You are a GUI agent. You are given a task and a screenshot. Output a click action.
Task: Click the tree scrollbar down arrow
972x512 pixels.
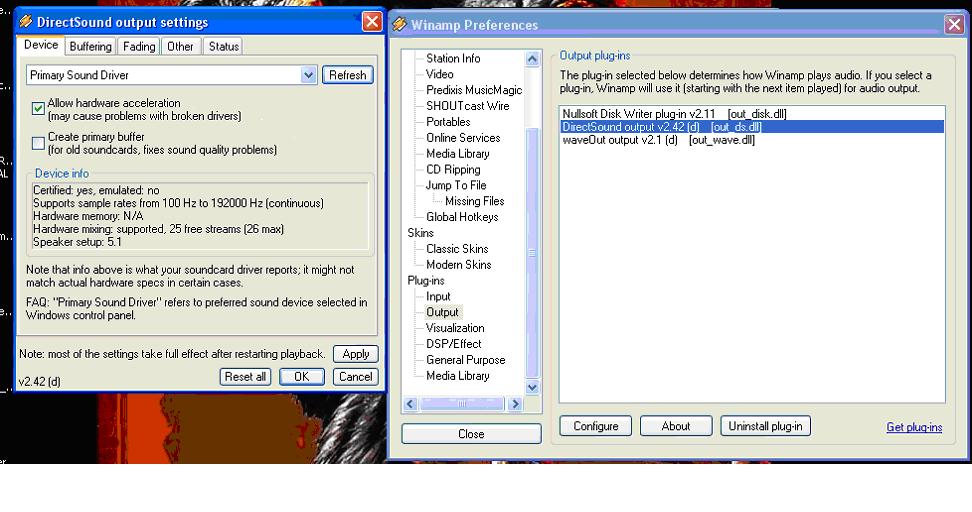532,387
